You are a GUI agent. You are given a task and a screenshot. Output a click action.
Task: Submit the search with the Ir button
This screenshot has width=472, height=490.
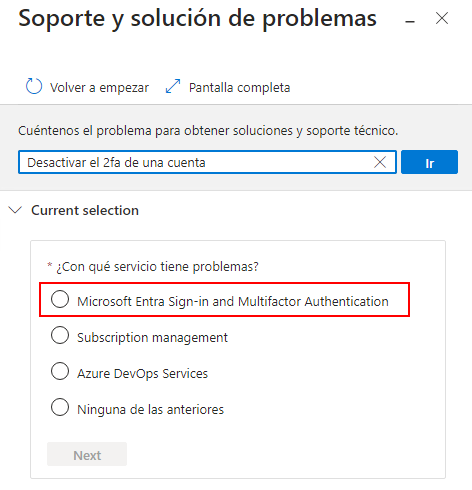tap(429, 162)
